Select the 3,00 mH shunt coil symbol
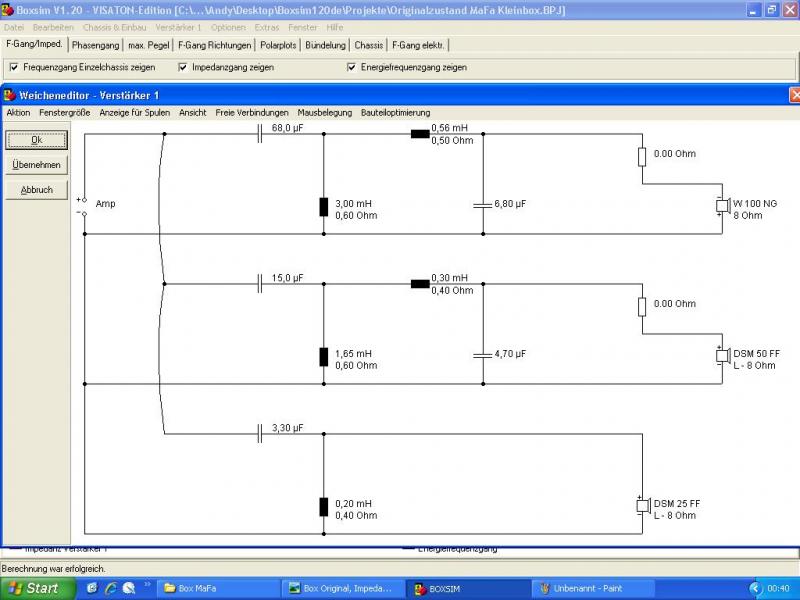This screenshot has height=600, width=800. point(323,207)
